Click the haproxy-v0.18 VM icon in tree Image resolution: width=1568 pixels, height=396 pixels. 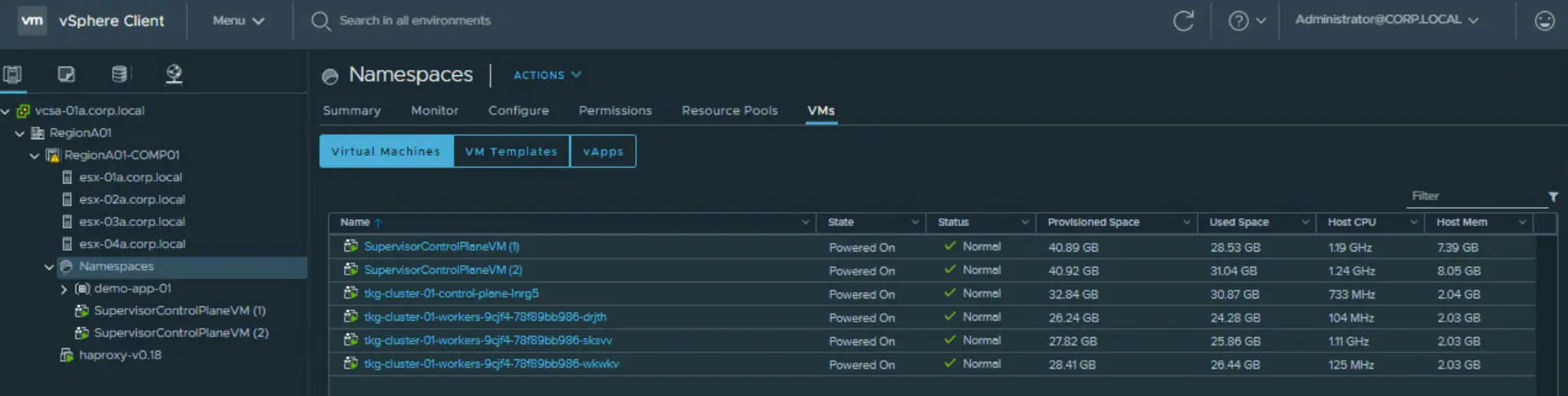pyautogui.click(x=67, y=355)
